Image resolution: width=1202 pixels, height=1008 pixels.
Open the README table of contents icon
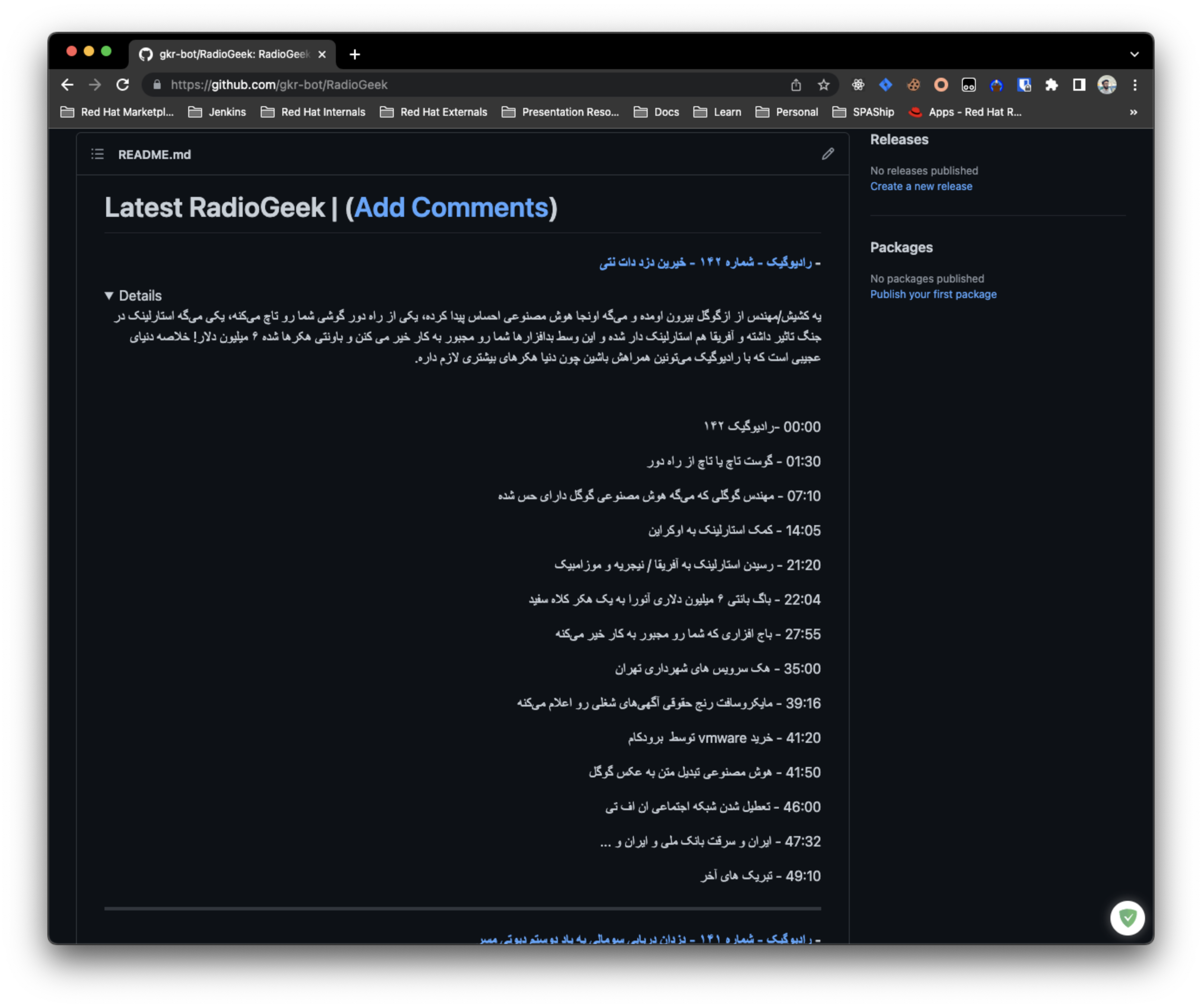[97, 154]
